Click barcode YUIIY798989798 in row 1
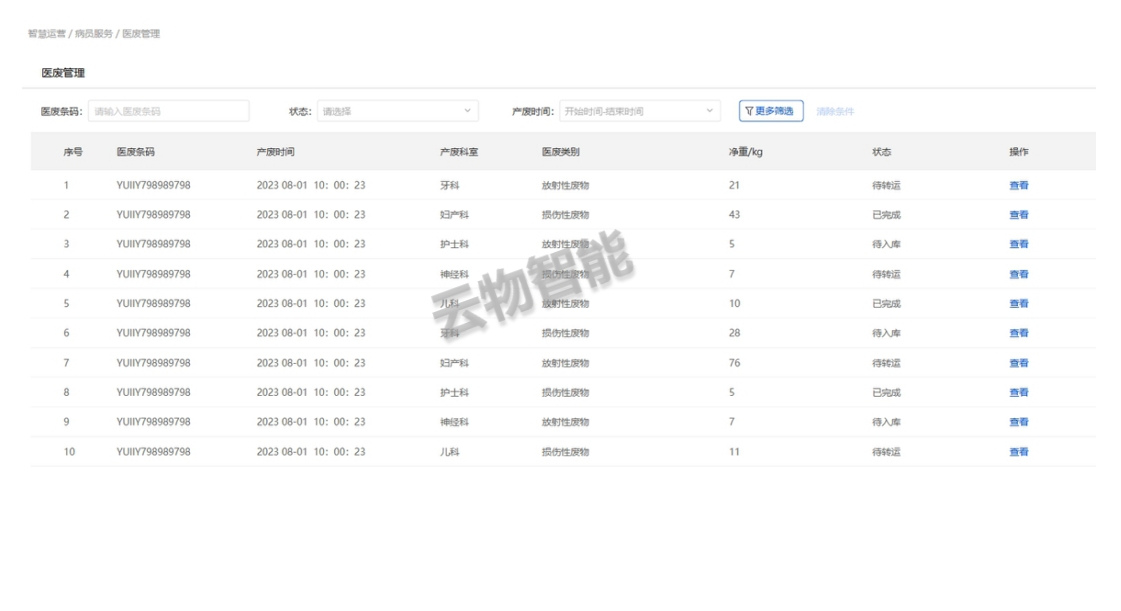Screen dimensions: 1121x611 point(154,185)
